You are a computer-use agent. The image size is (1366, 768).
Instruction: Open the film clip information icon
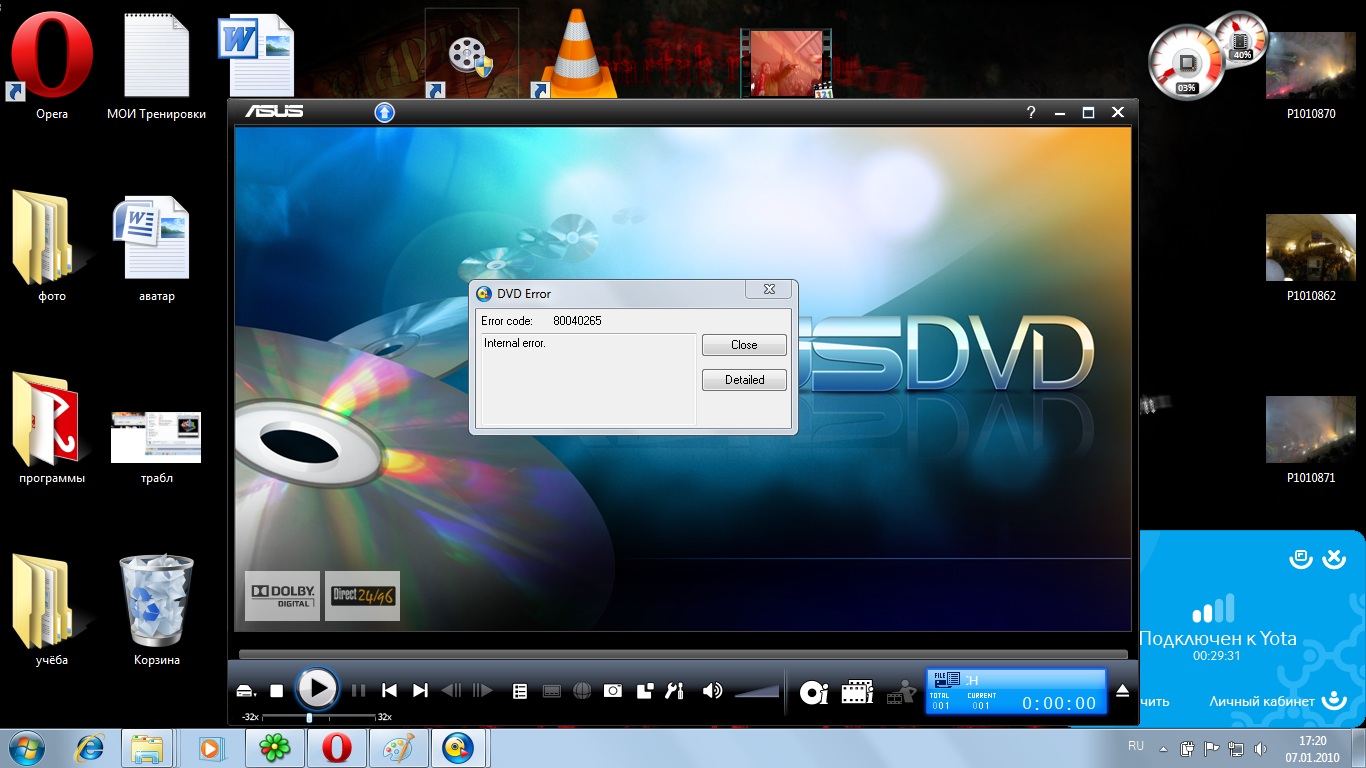coord(857,691)
